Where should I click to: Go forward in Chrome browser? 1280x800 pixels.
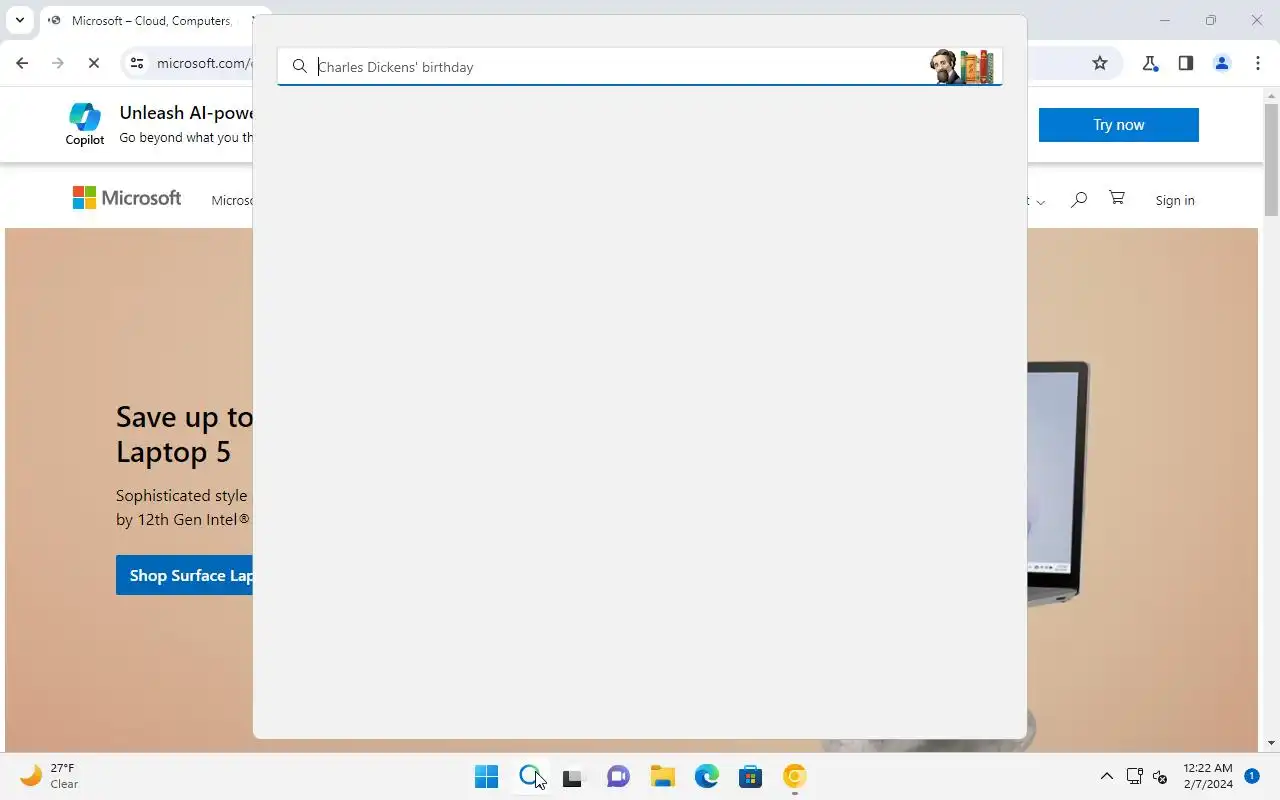point(57,63)
